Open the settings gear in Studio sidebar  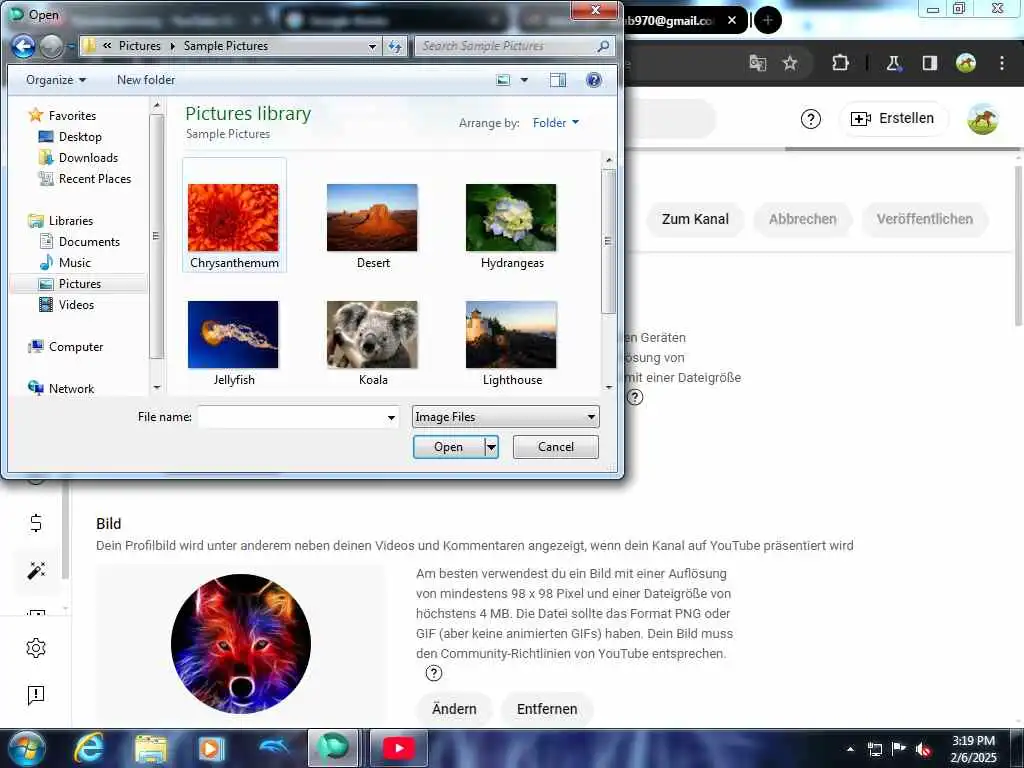pos(36,648)
